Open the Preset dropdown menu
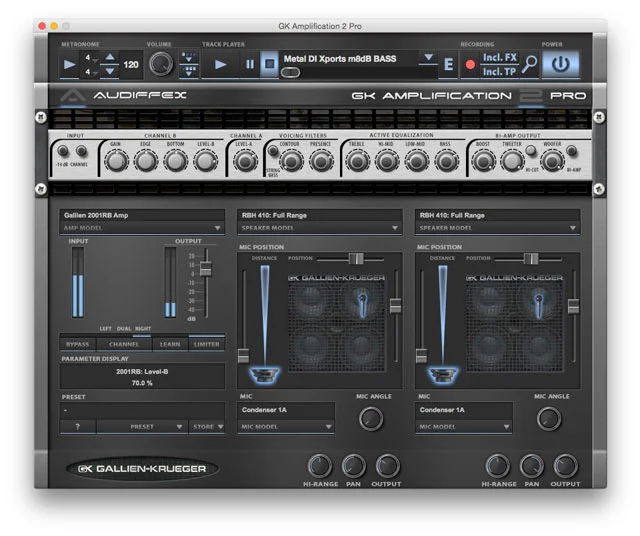Screen dimensions: 640x536 (142, 427)
